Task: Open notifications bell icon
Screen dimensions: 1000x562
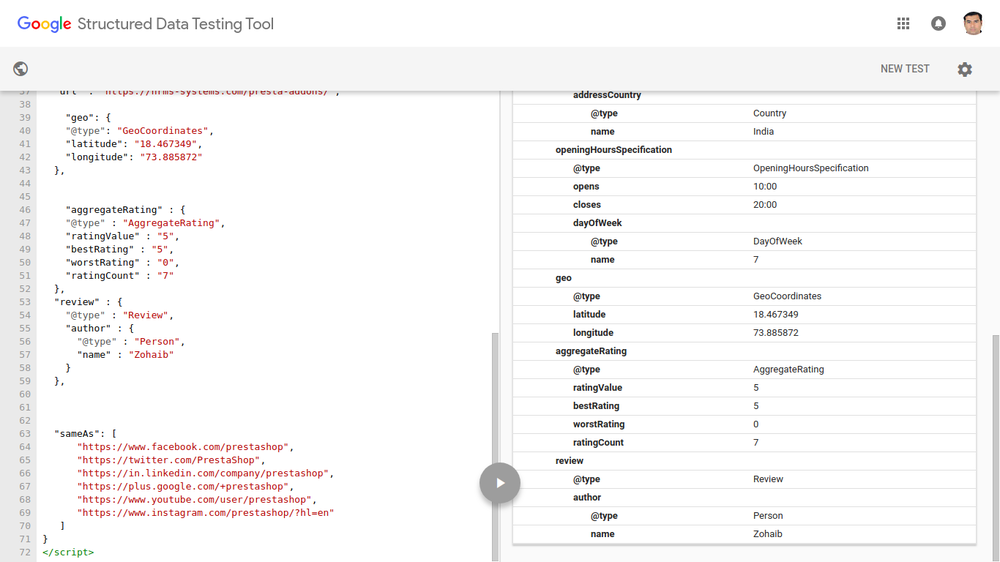Action: click(x=938, y=24)
